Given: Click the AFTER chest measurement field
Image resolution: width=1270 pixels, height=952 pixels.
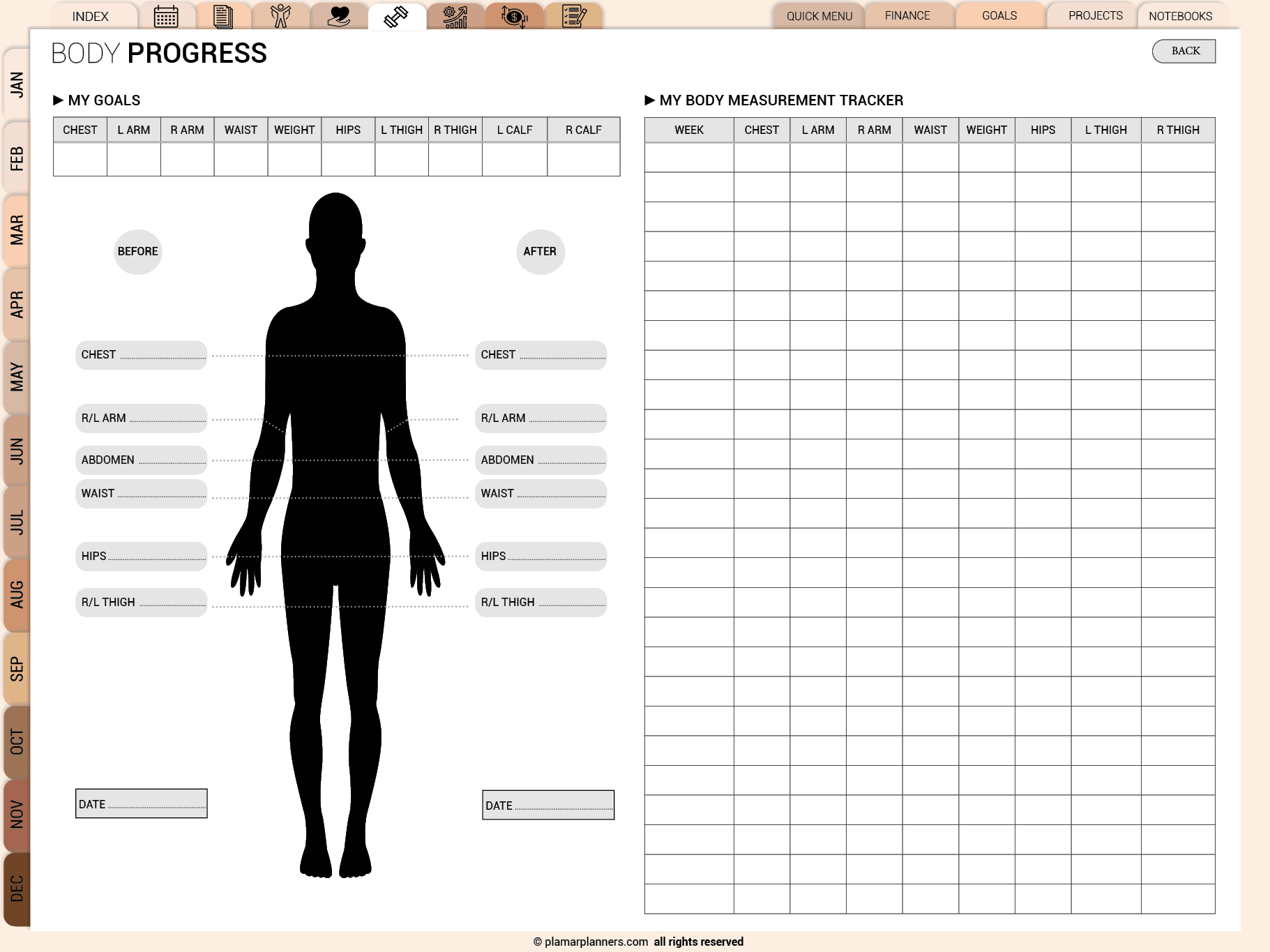Looking at the screenshot, I should pos(540,355).
